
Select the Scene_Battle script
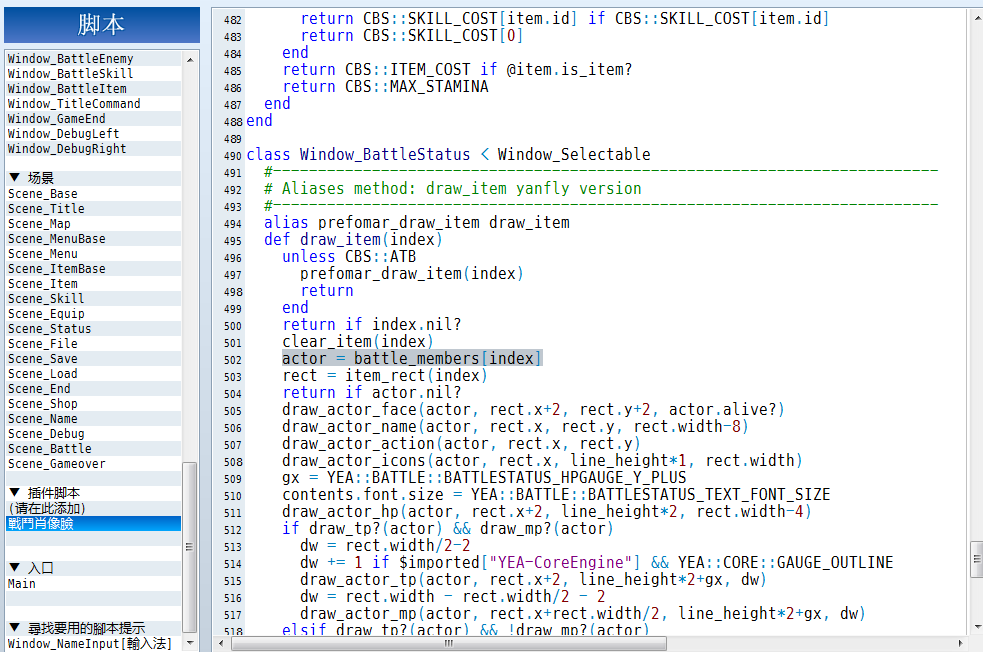point(94,450)
